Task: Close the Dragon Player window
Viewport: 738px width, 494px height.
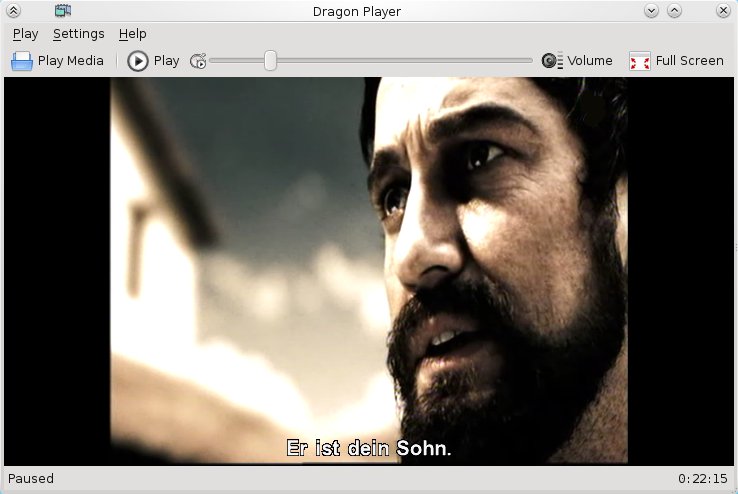Action: tap(723, 10)
